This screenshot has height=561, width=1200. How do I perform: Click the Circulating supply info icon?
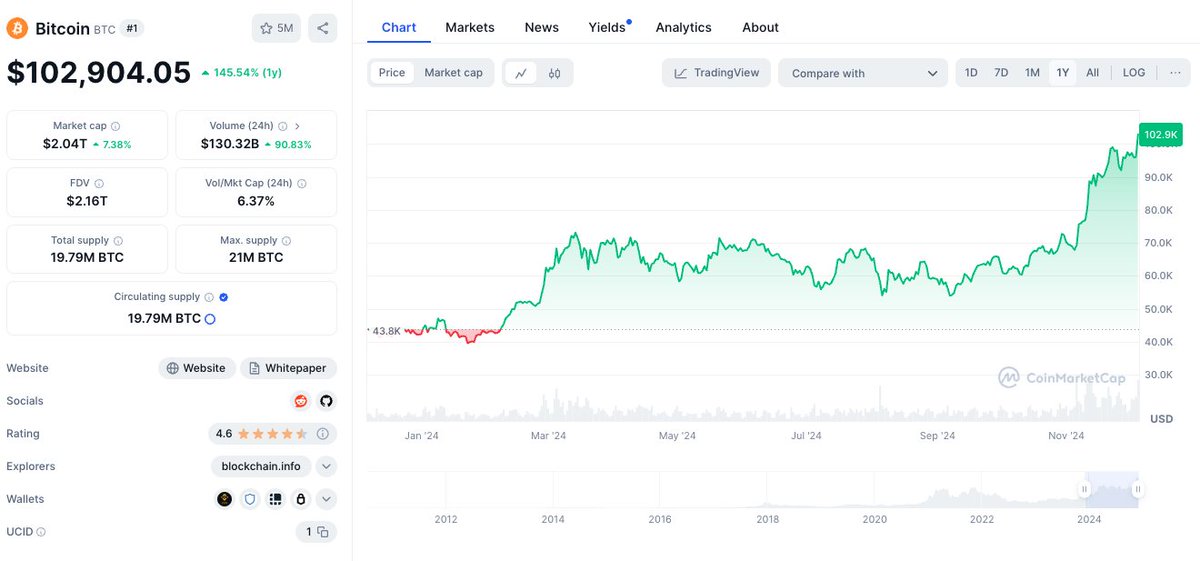[x=209, y=297]
